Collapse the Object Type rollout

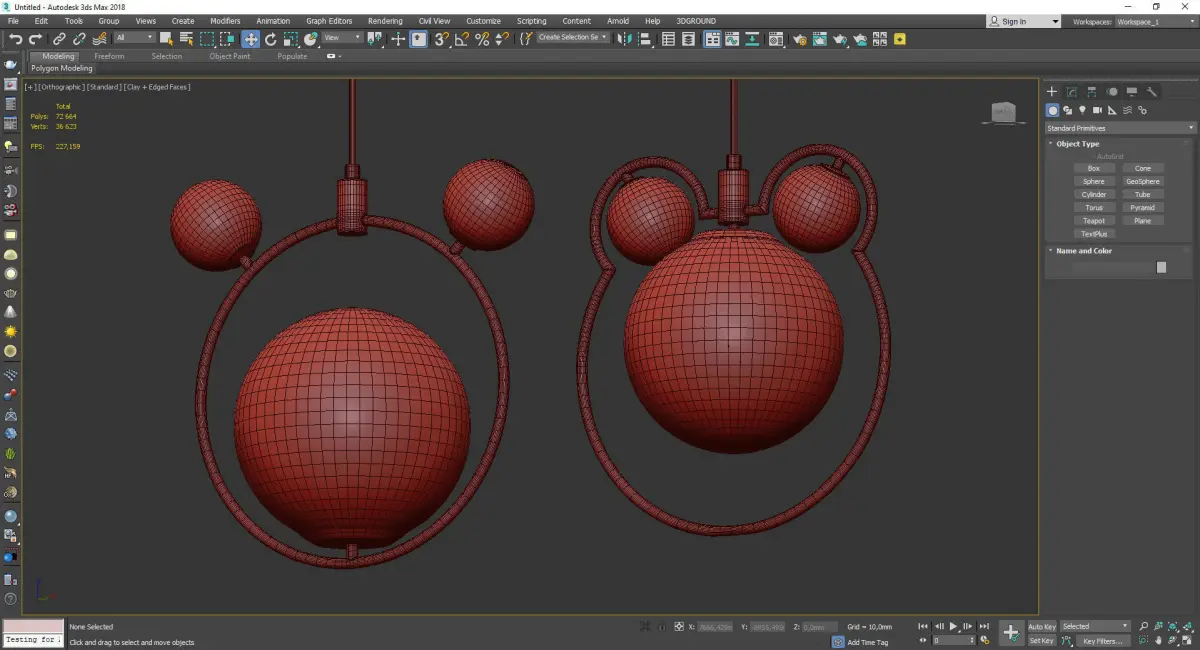coord(1077,144)
